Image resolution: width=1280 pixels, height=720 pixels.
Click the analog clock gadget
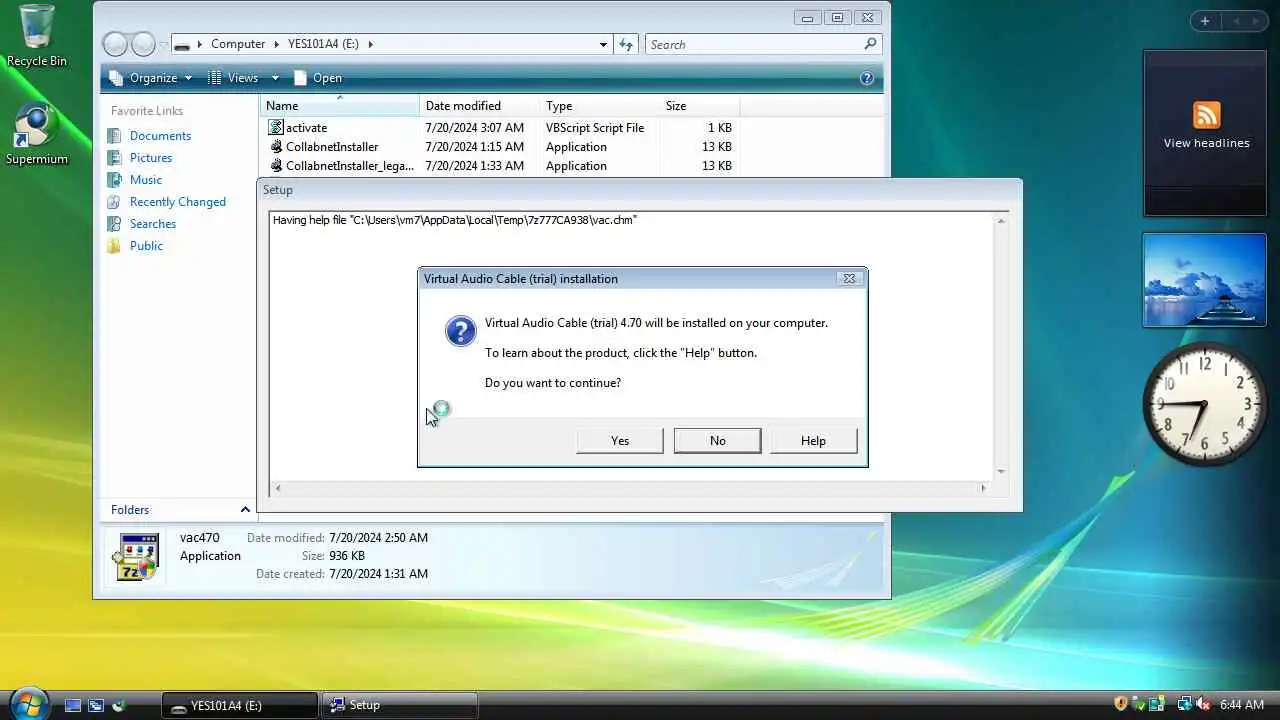click(x=1204, y=404)
